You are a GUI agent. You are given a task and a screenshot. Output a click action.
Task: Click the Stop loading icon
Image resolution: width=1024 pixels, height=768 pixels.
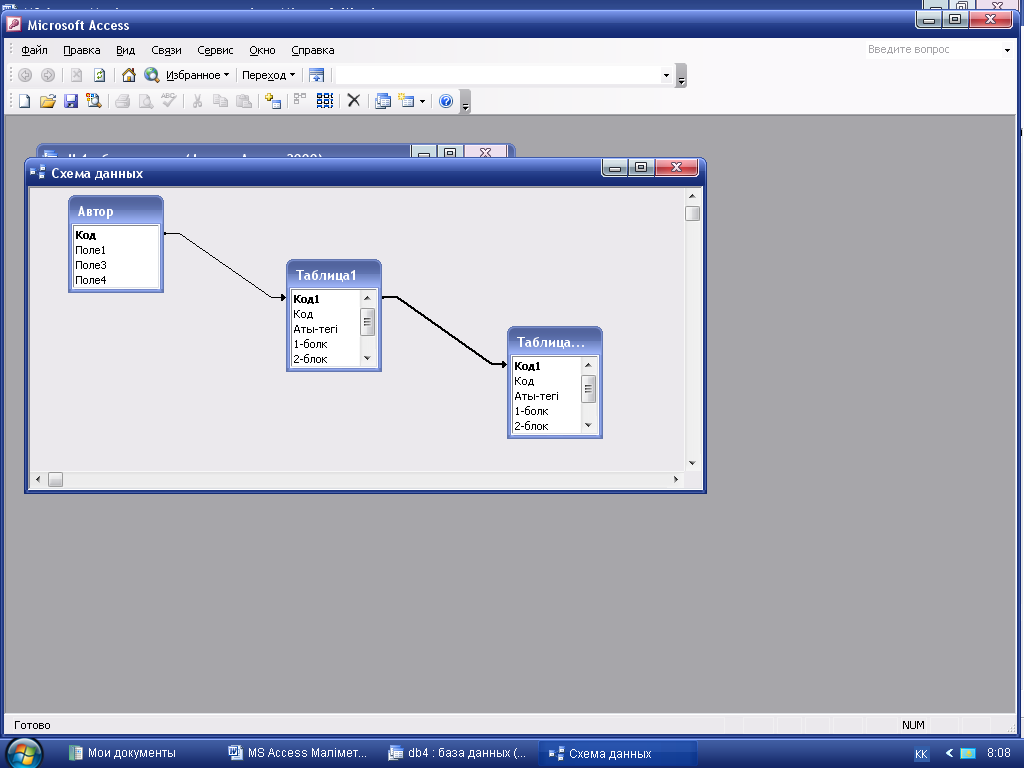(76, 75)
